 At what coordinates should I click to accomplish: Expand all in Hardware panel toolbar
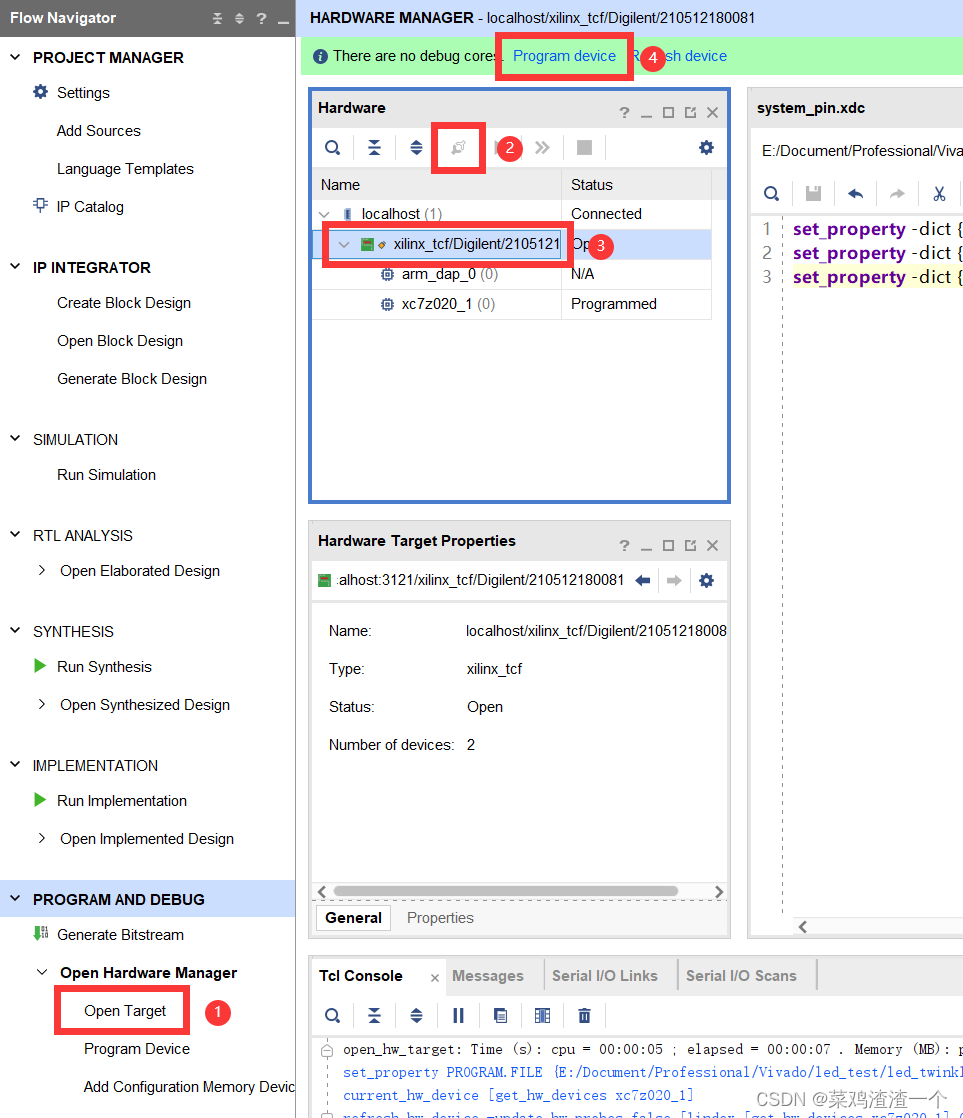[416, 148]
